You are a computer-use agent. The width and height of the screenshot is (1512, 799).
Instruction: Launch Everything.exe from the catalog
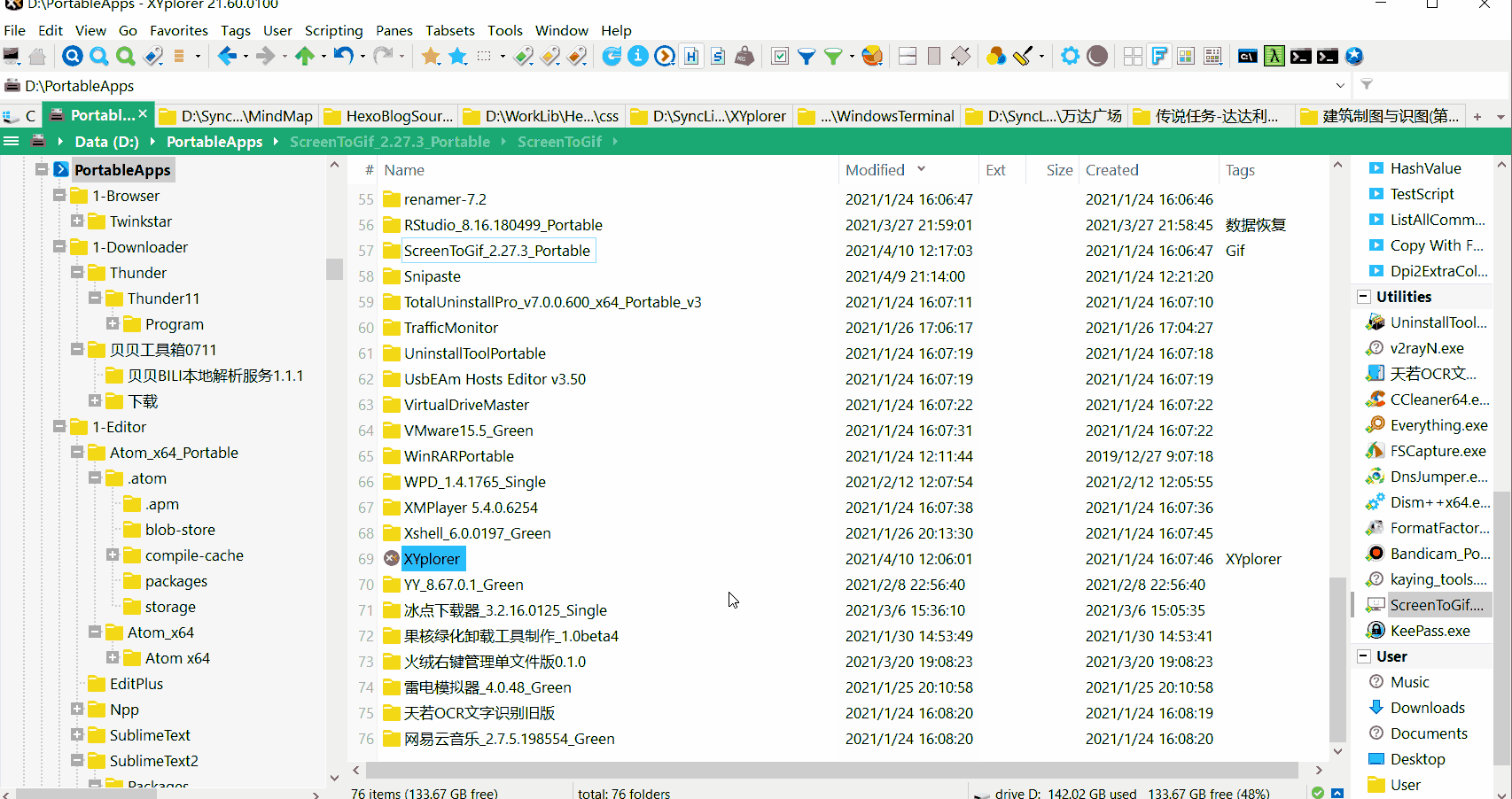coord(1438,425)
